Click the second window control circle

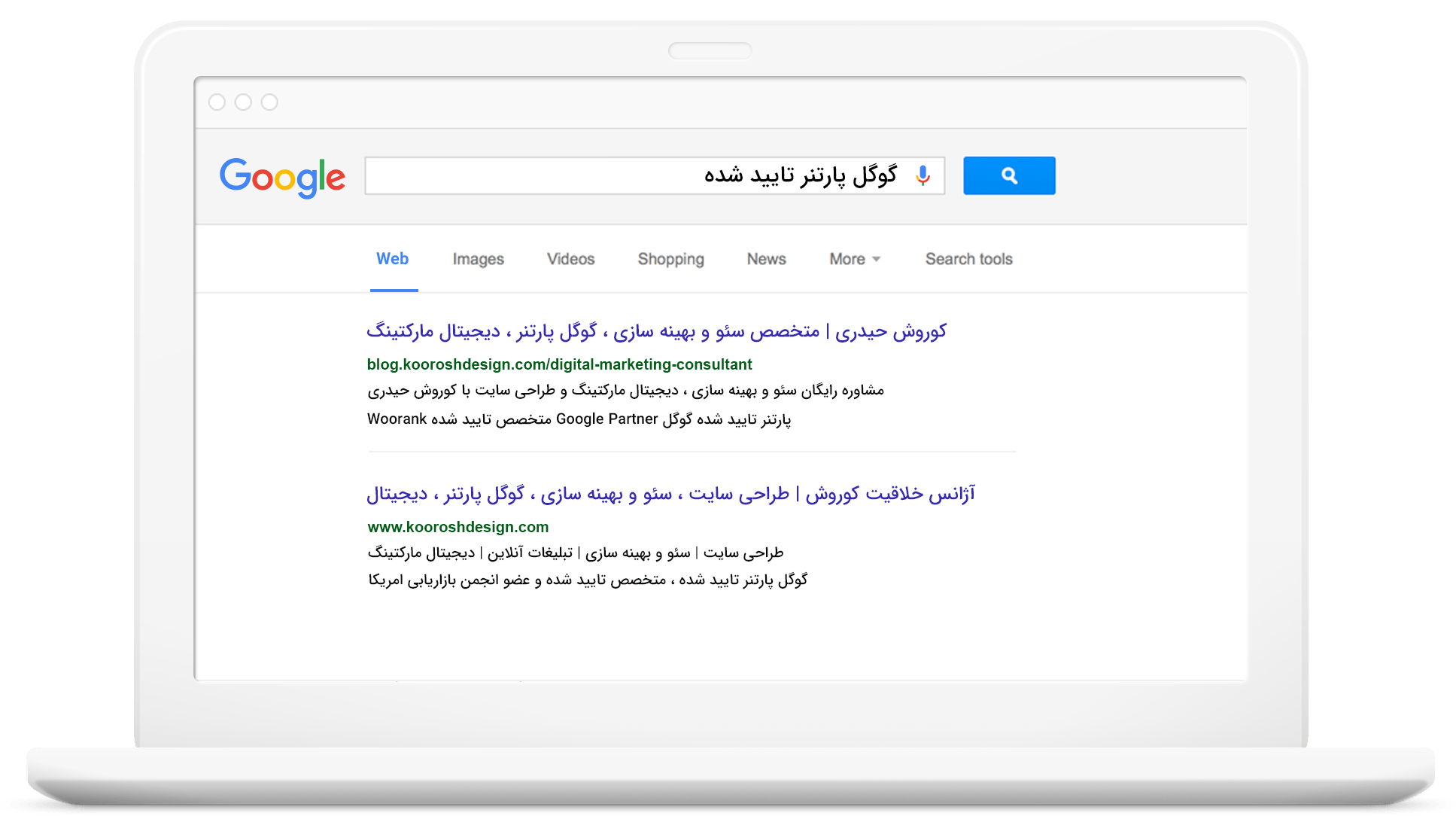coord(243,102)
